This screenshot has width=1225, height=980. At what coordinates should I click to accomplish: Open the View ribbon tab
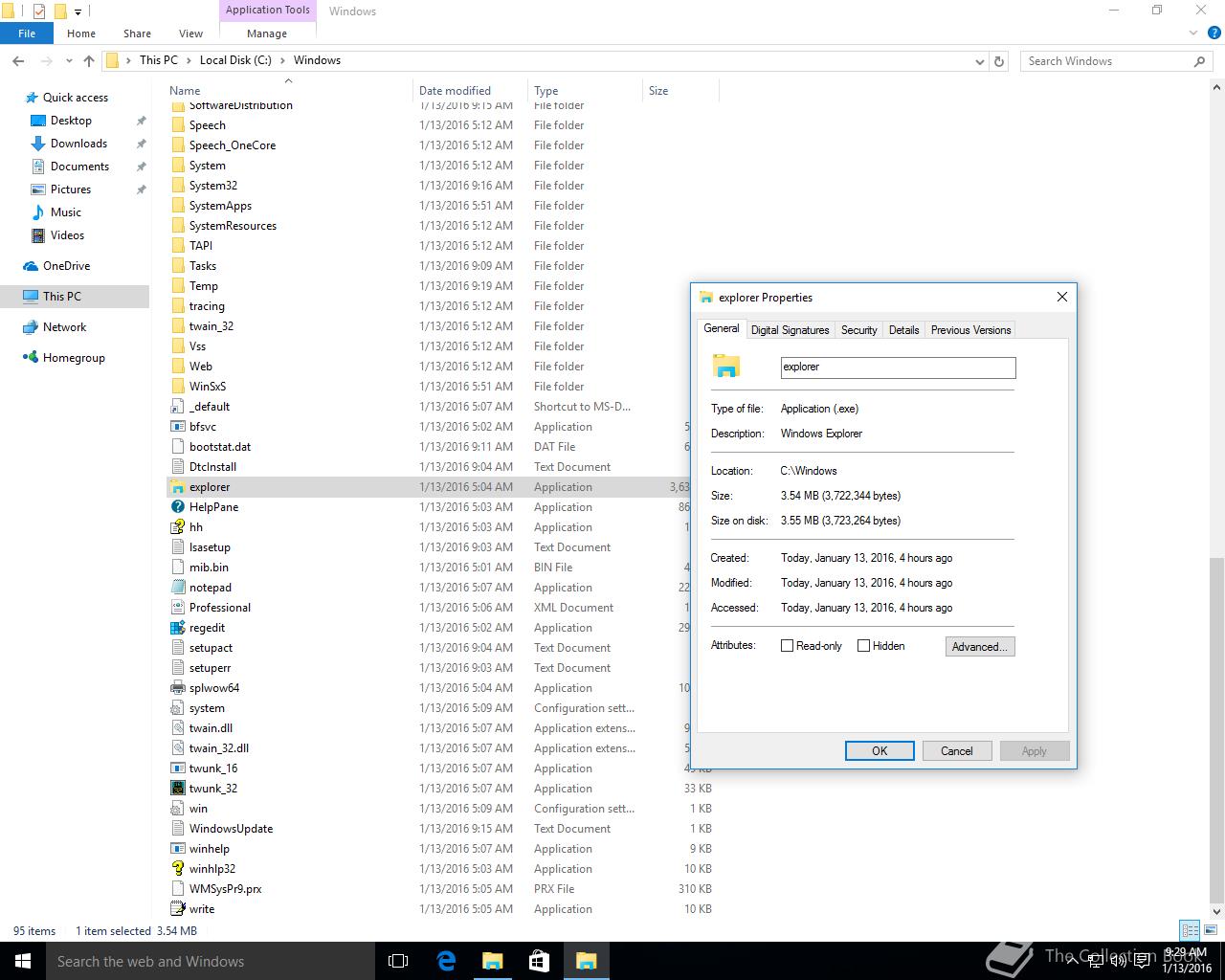(190, 33)
